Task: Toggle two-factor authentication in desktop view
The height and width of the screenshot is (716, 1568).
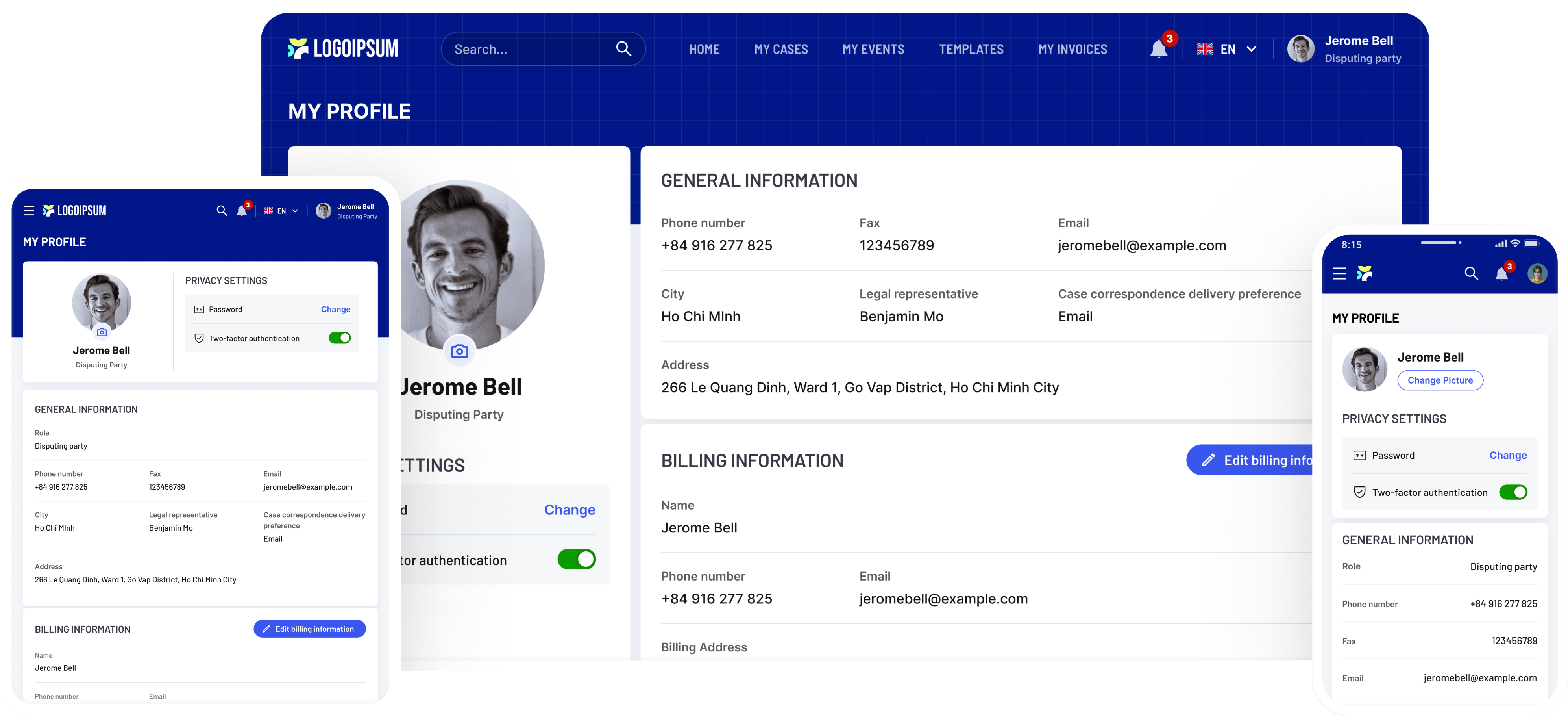Action: pyautogui.click(x=577, y=559)
